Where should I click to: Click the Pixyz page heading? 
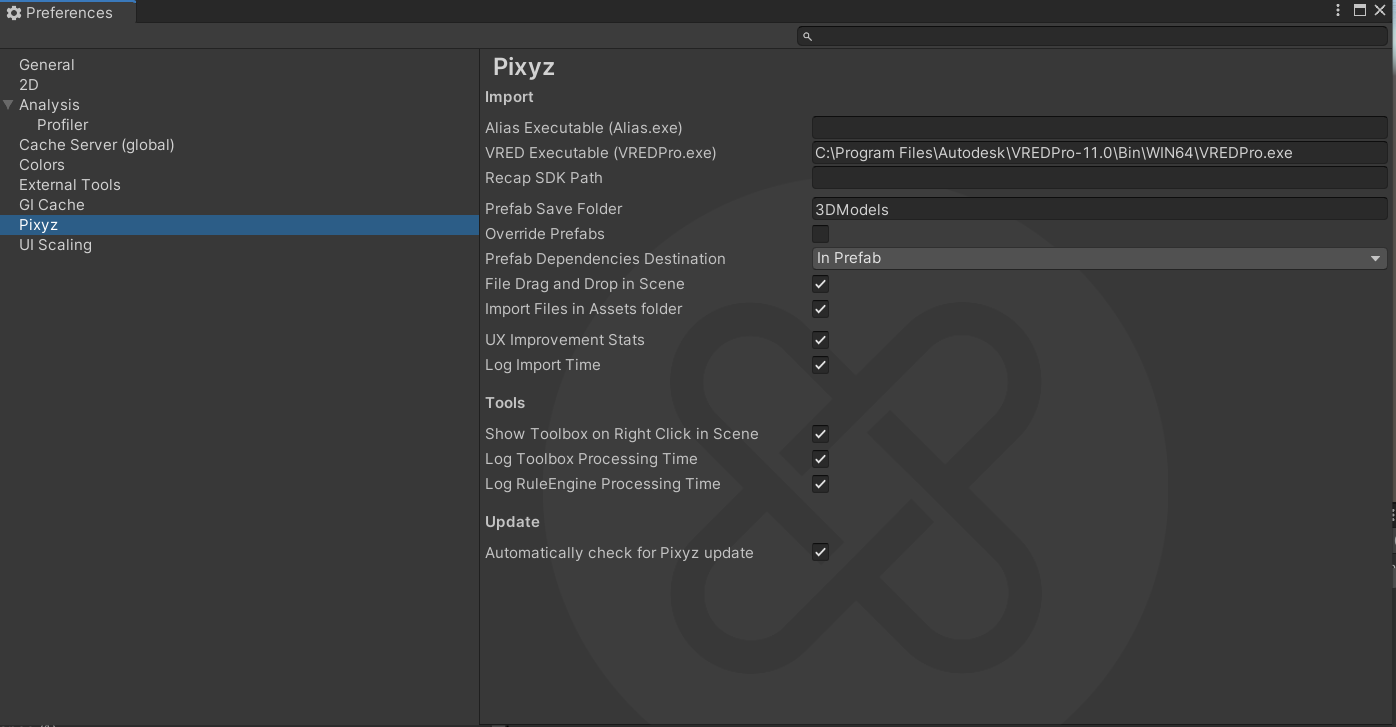point(524,67)
